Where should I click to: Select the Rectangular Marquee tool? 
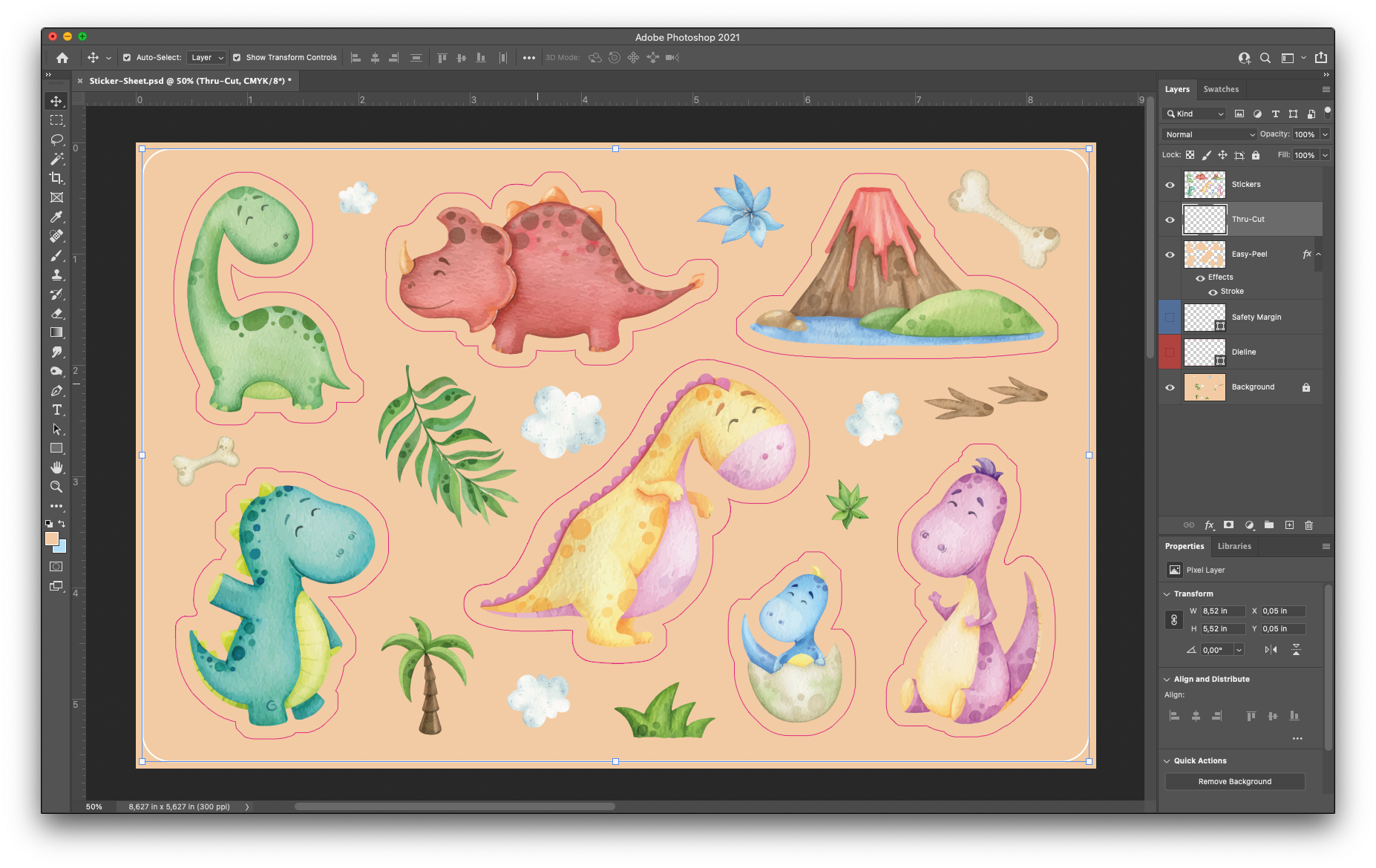tap(57, 121)
